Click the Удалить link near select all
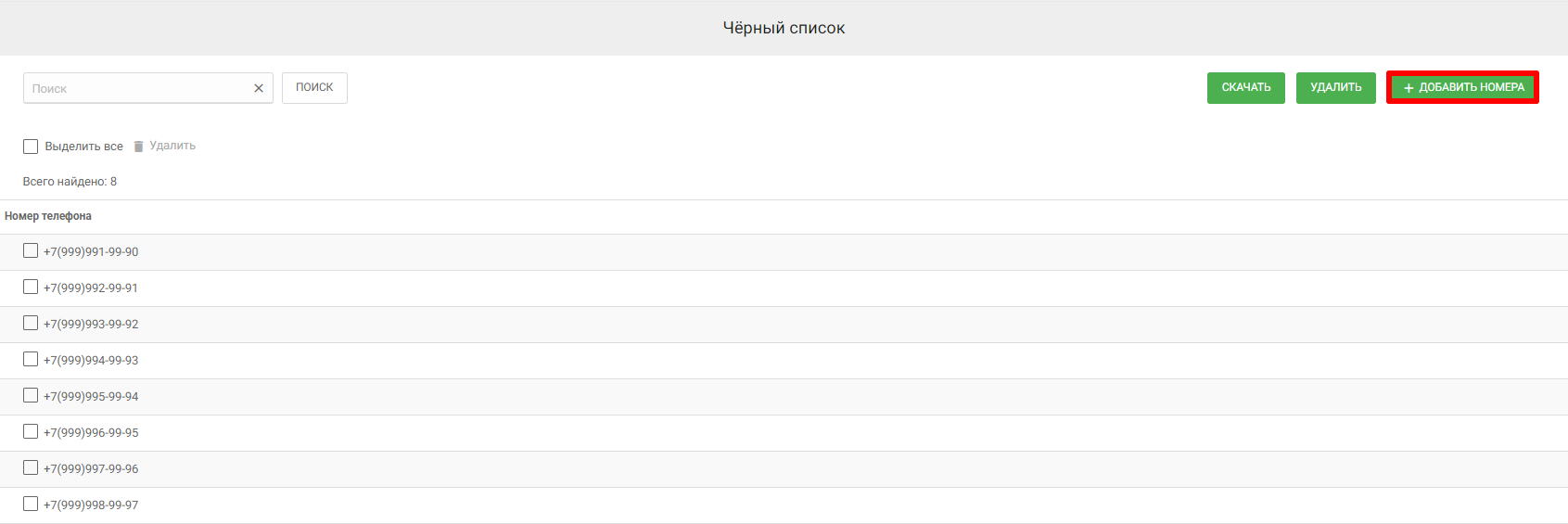1568x524 pixels. point(172,146)
